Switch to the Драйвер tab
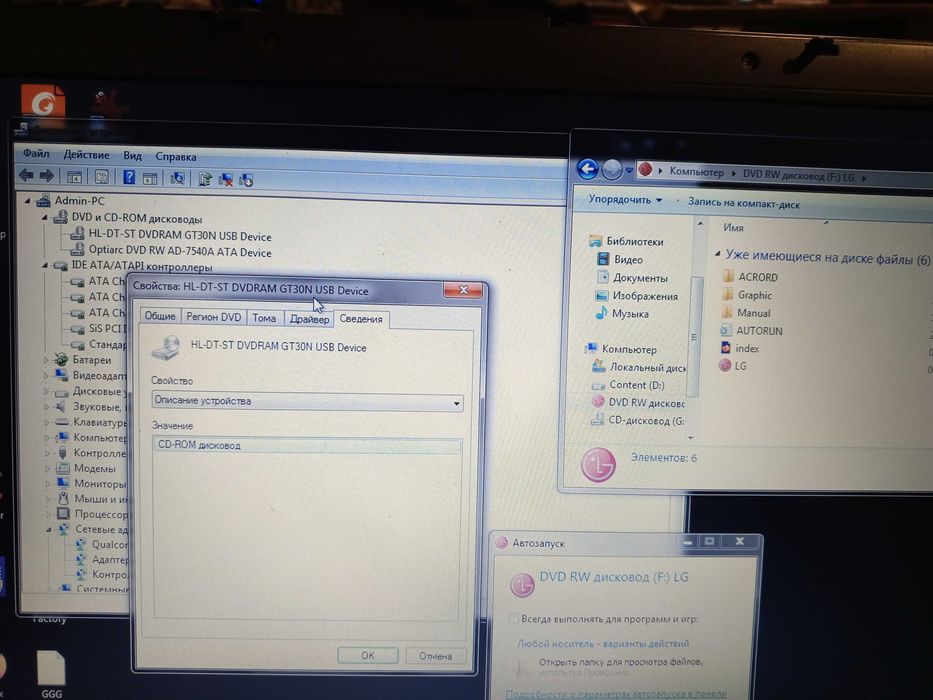This screenshot has width=933, height=700. tap(309, 319)
